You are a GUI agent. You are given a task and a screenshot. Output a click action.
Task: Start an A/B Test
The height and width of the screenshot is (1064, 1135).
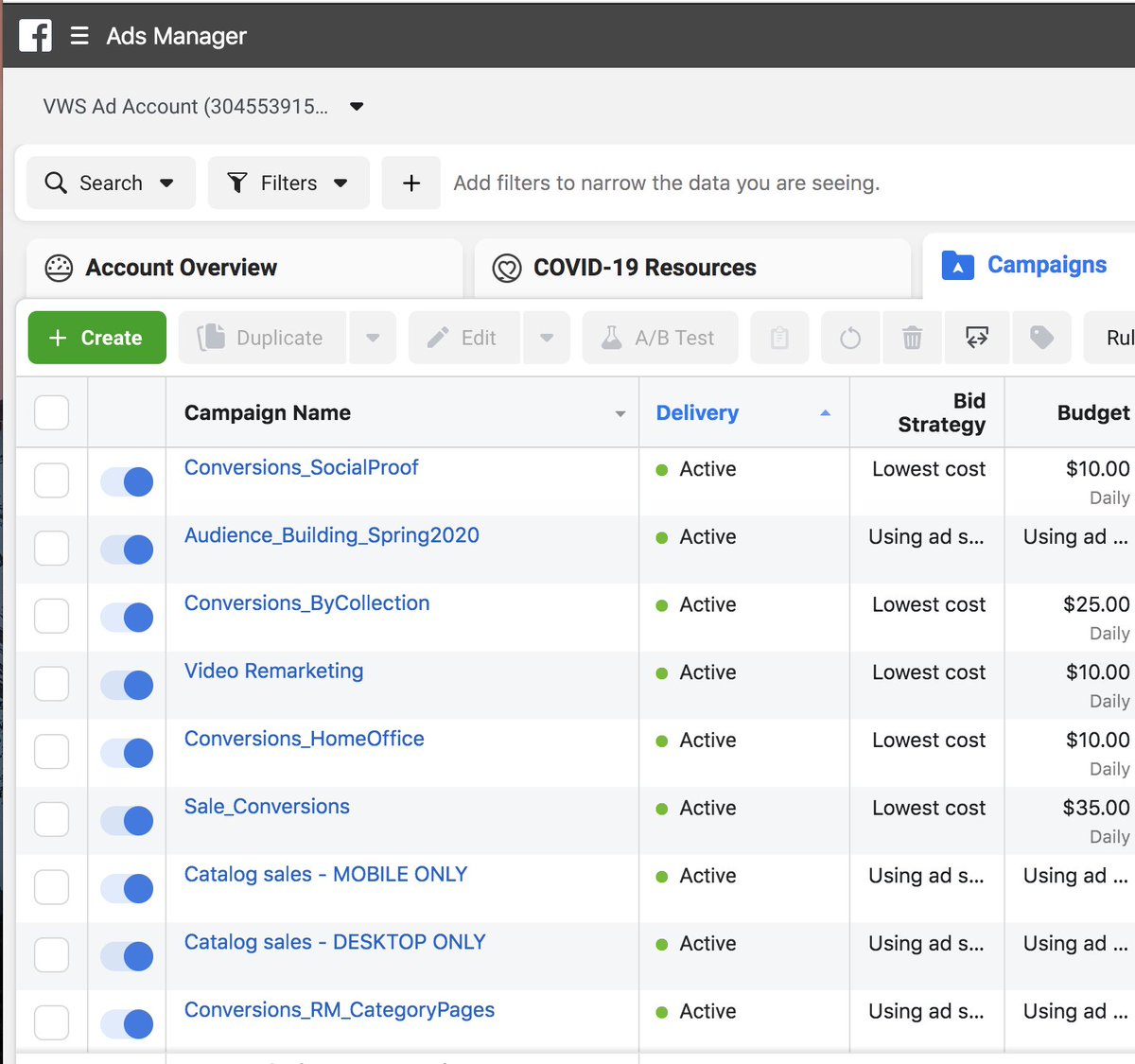click(660, 338)
